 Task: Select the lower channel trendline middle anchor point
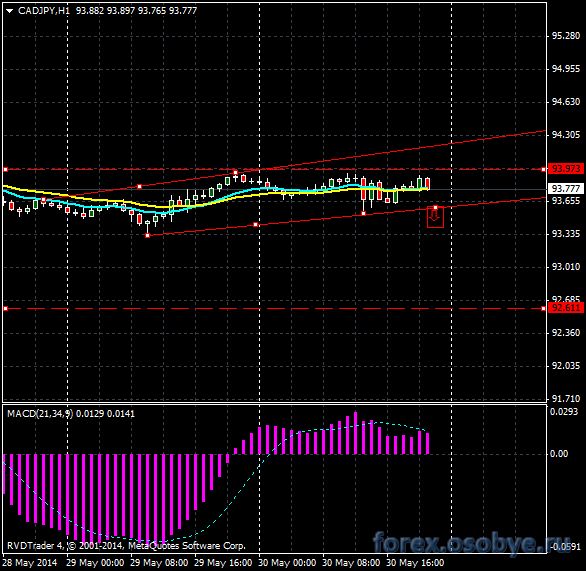point(256,225)
